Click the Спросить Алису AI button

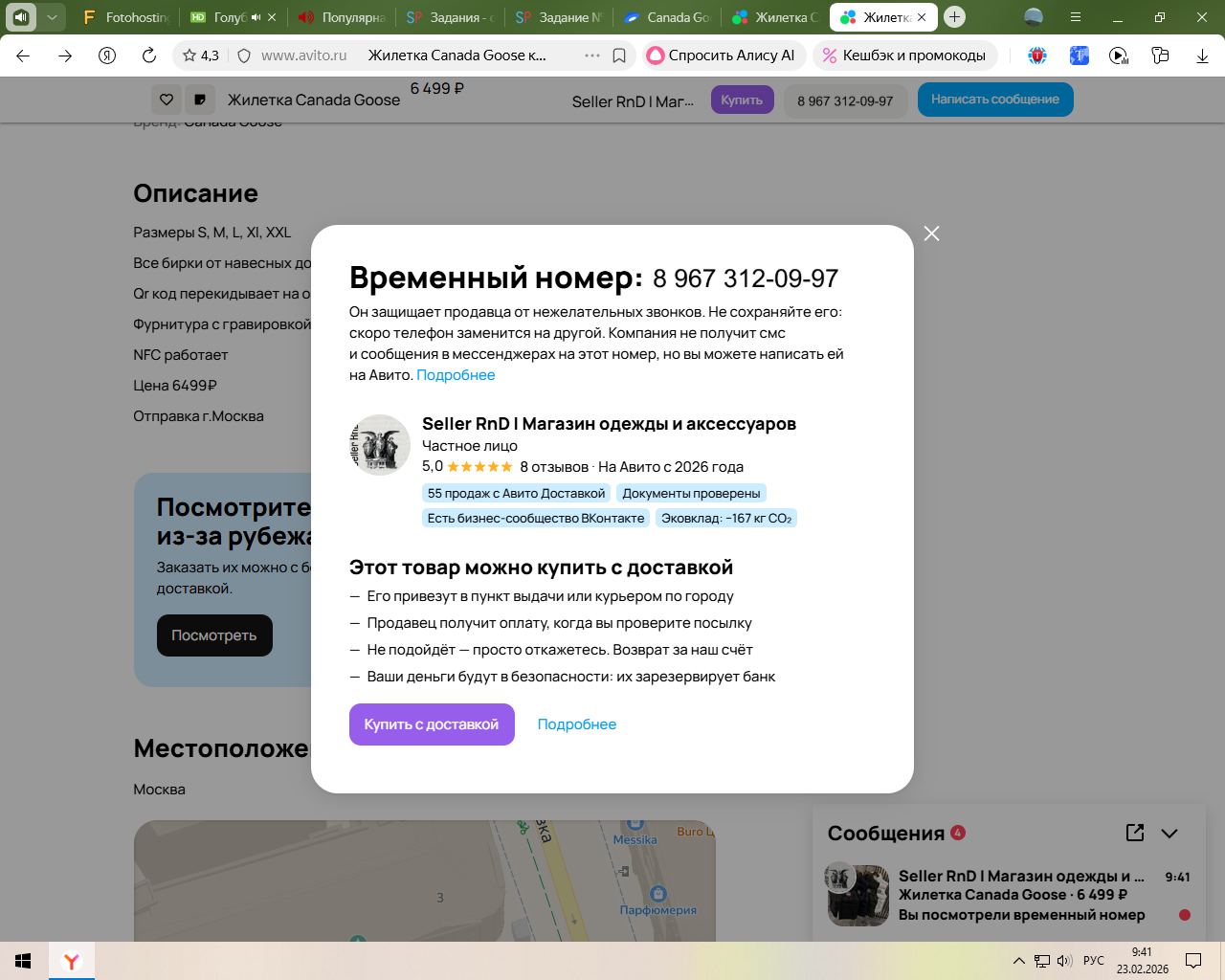(x=723, y=56)
